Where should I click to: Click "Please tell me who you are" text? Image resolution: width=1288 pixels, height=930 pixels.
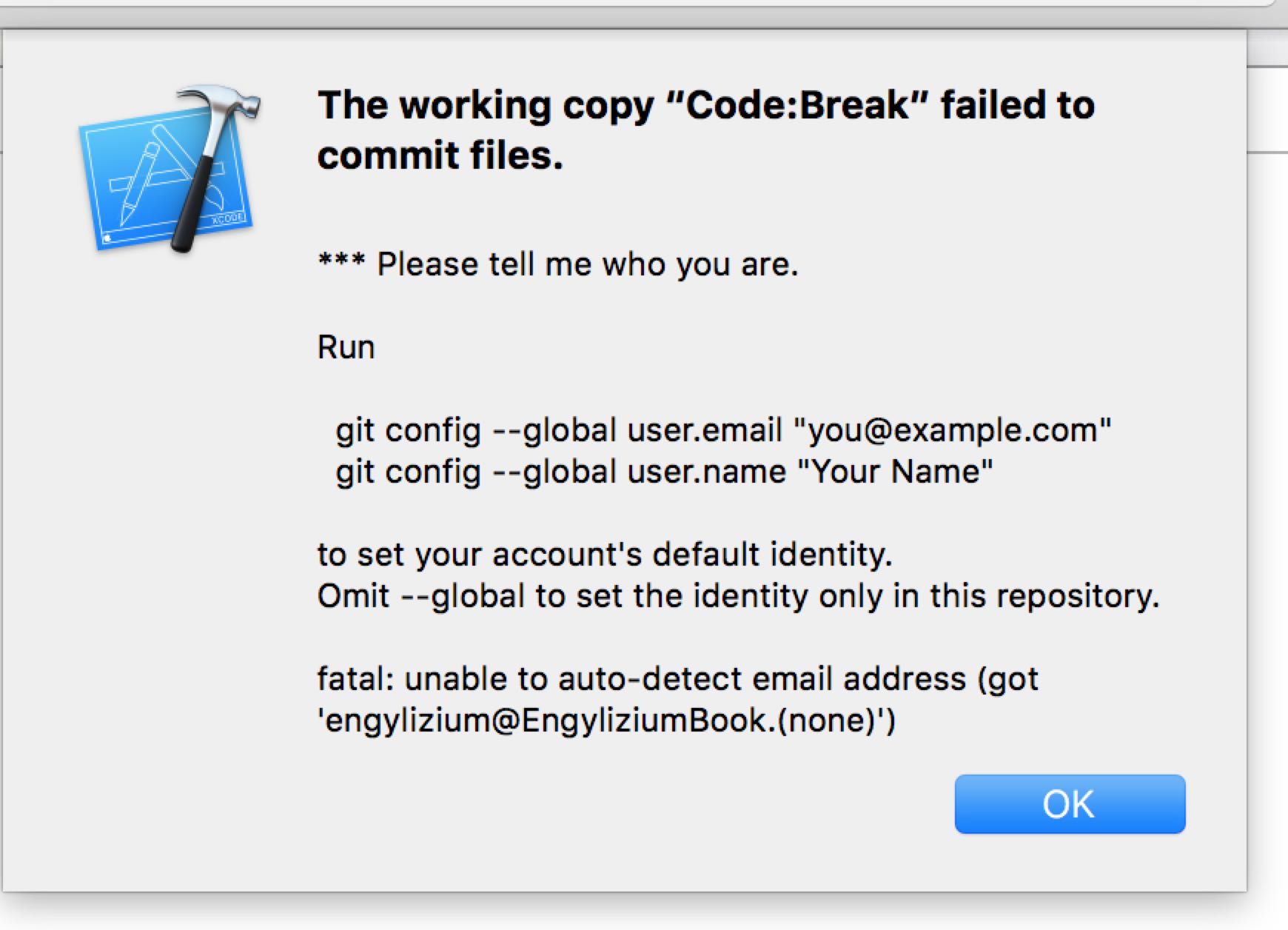(587, 264)
